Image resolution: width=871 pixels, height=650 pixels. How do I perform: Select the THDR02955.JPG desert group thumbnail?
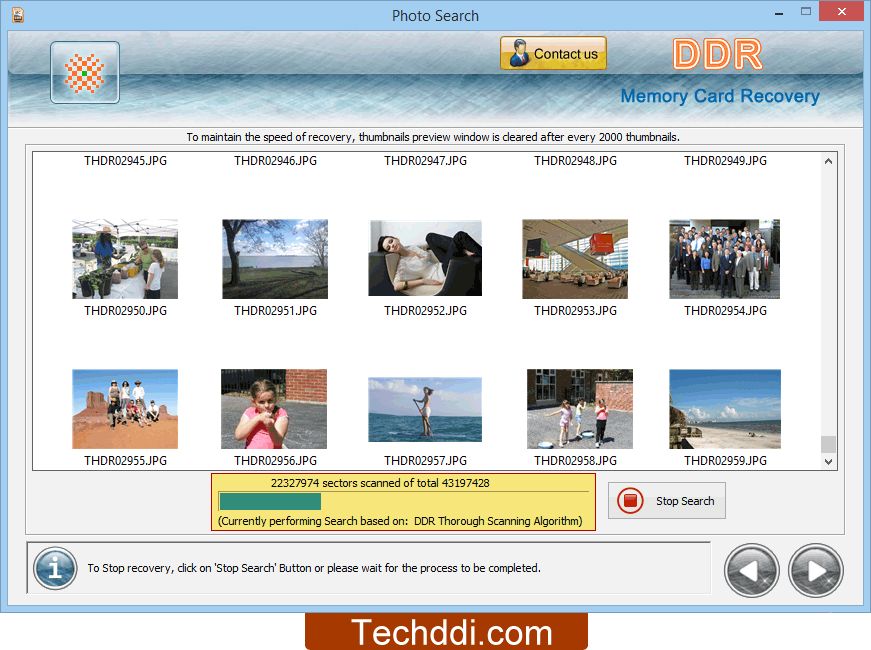point(125,409)
